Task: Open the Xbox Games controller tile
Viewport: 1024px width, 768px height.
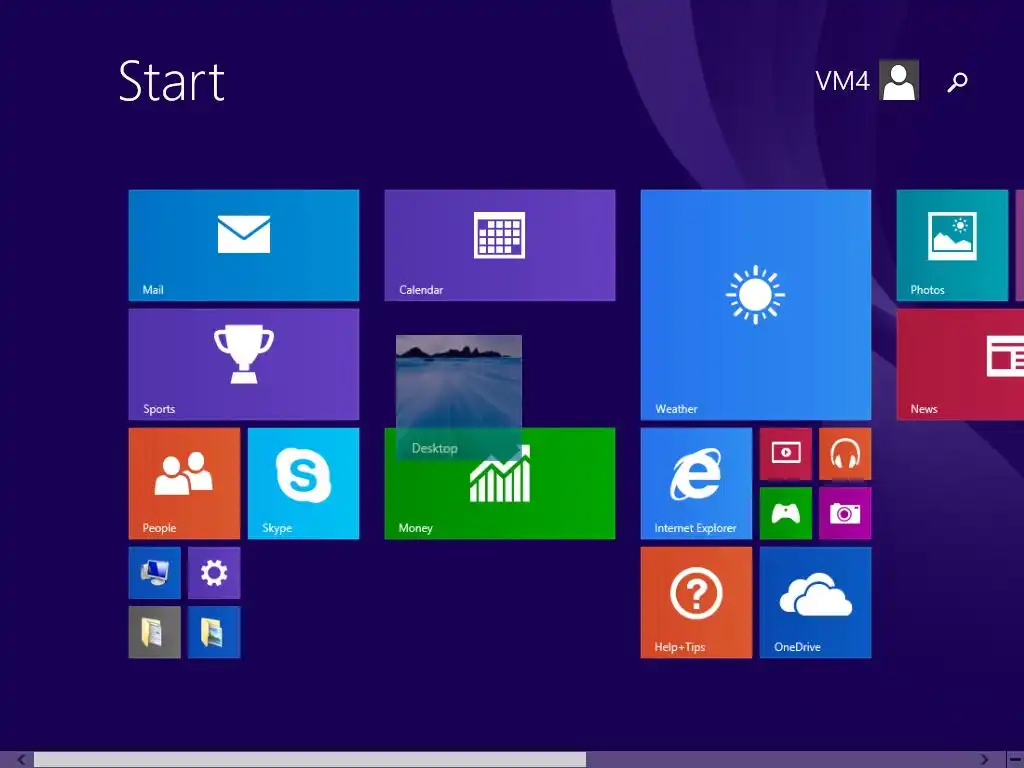Action: (786, 513)
